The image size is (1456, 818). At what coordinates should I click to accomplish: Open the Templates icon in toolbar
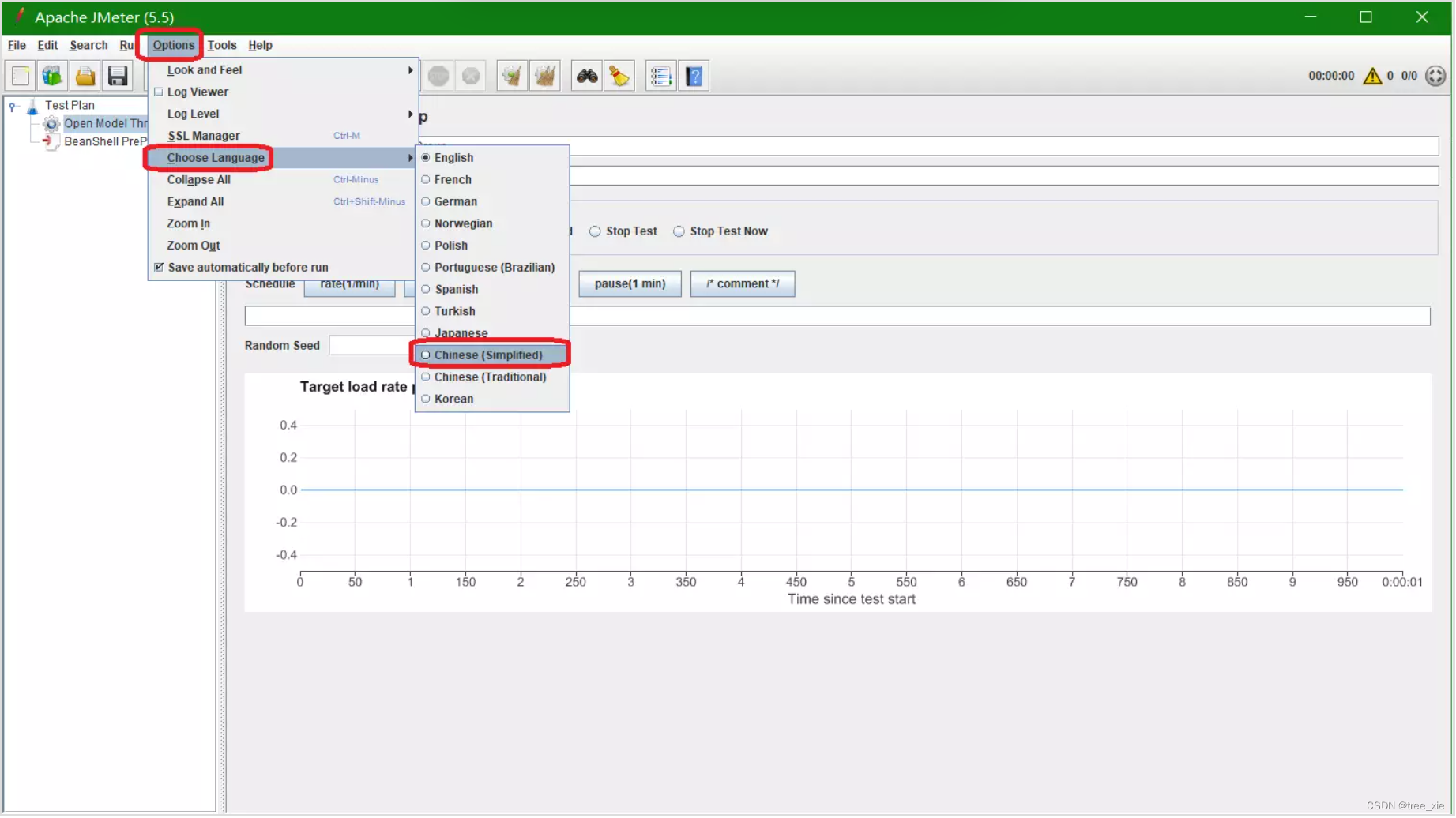click(x=52, y=76)
